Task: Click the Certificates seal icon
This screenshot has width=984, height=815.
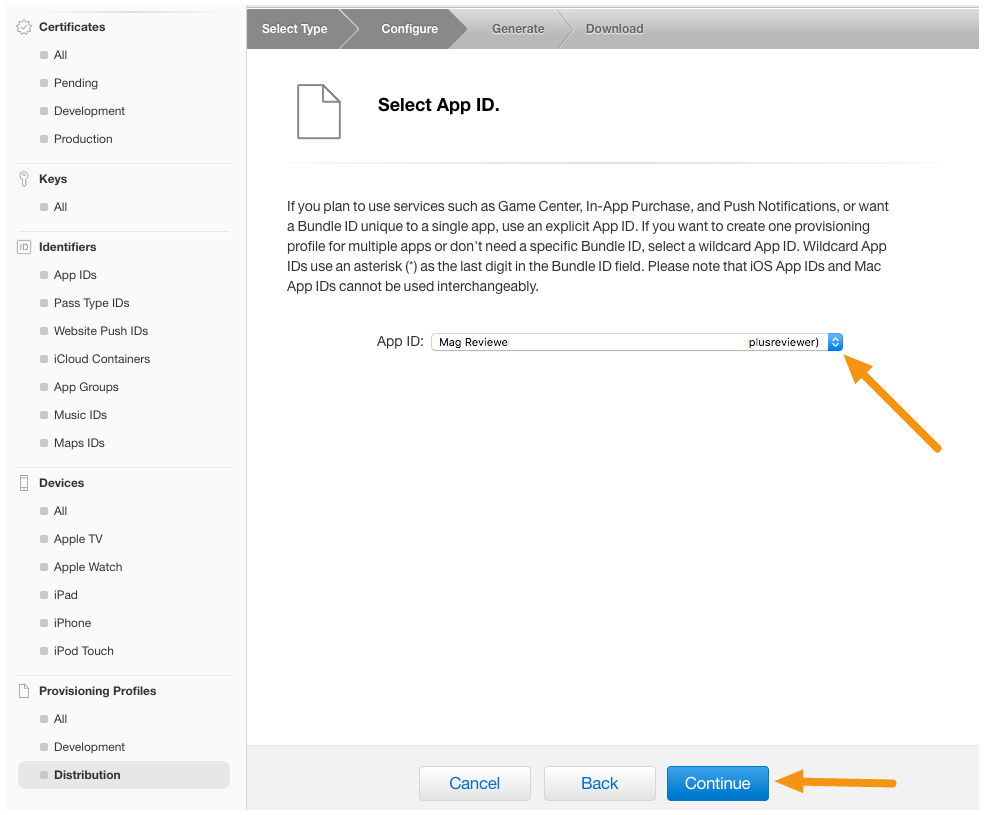Action: [24, 27]
